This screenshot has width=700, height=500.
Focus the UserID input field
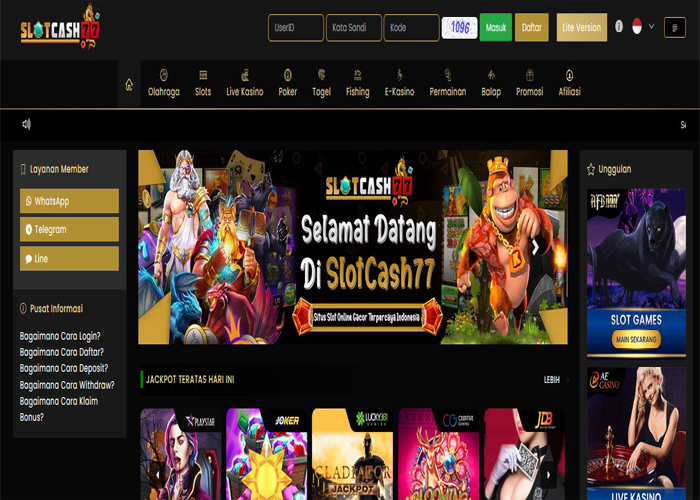coord(296,28)
